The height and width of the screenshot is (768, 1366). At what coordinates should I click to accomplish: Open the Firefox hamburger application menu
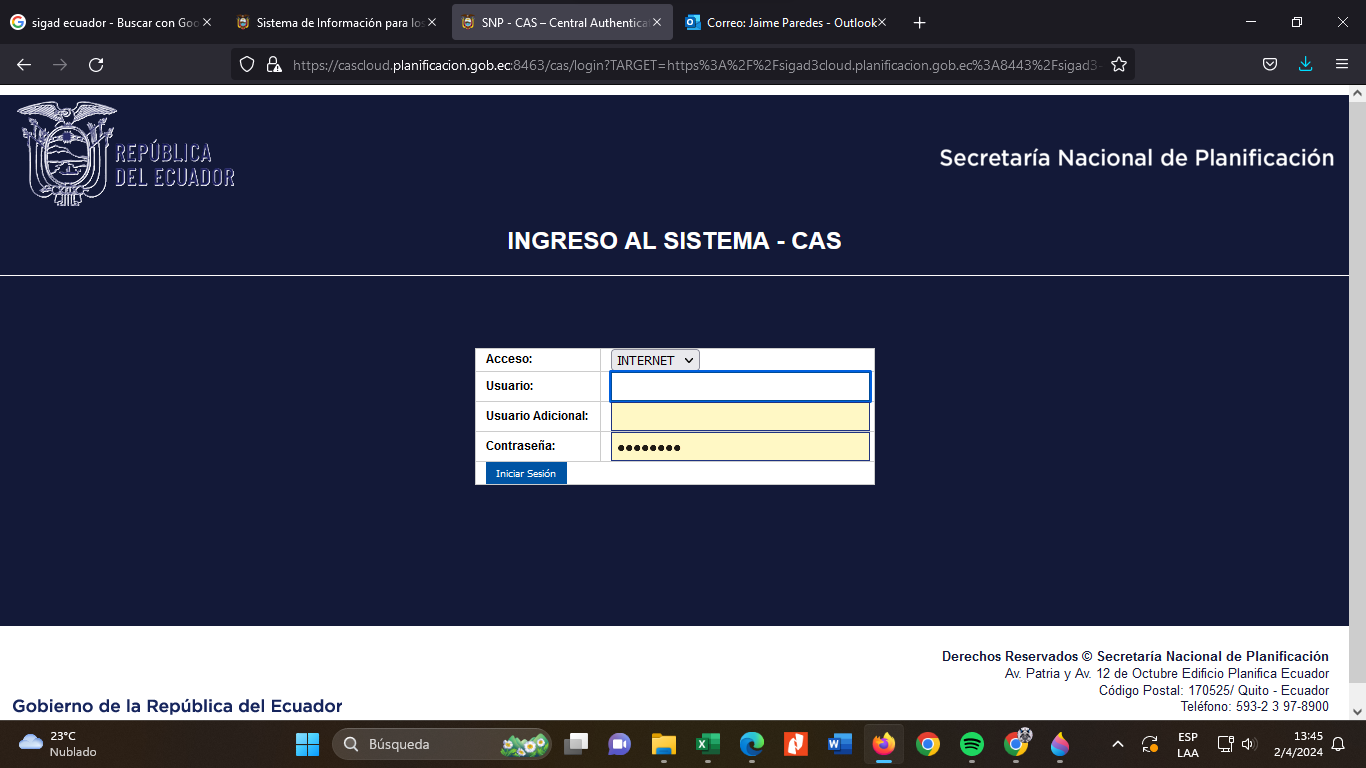click(1342, 65)
